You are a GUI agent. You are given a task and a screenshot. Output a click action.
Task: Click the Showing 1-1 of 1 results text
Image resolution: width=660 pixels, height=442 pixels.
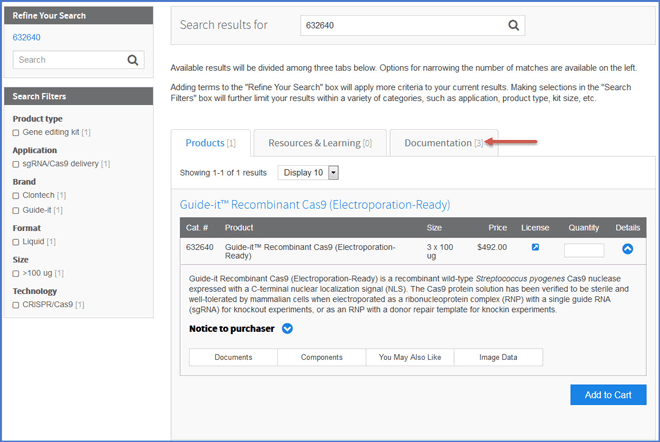point(223,173)
